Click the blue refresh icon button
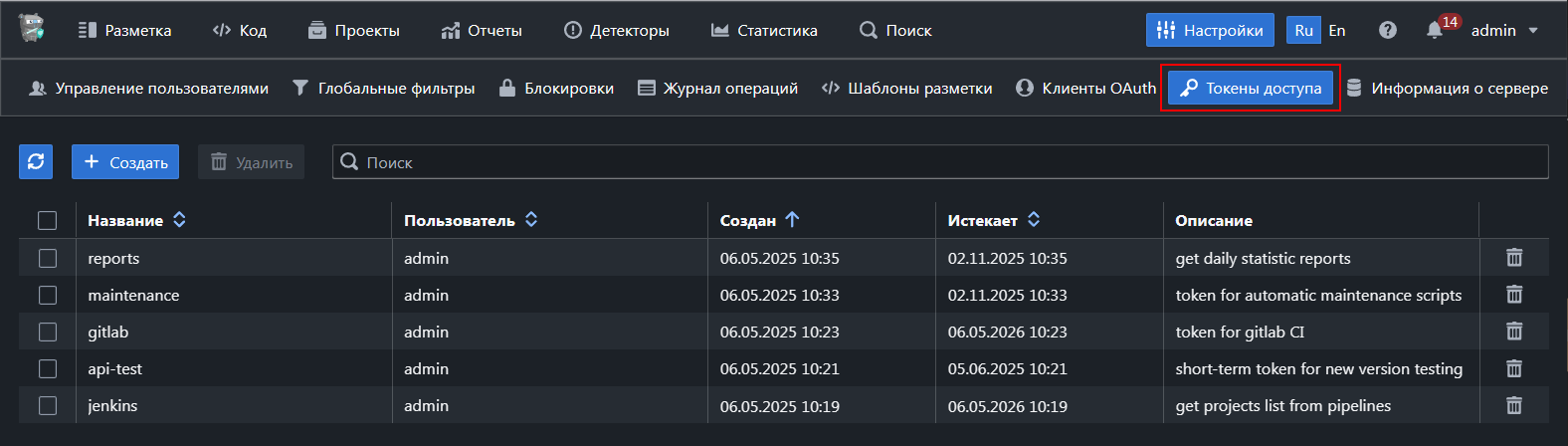The image size is (1568, 446). [x=36, y=161]
